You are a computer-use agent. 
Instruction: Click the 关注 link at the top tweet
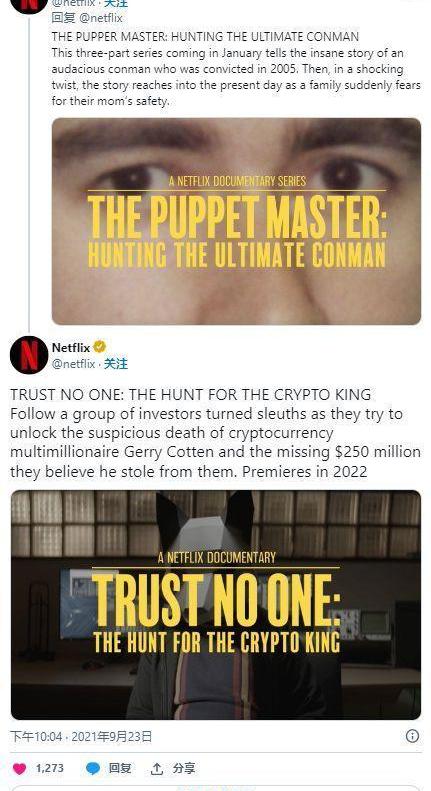116,3
